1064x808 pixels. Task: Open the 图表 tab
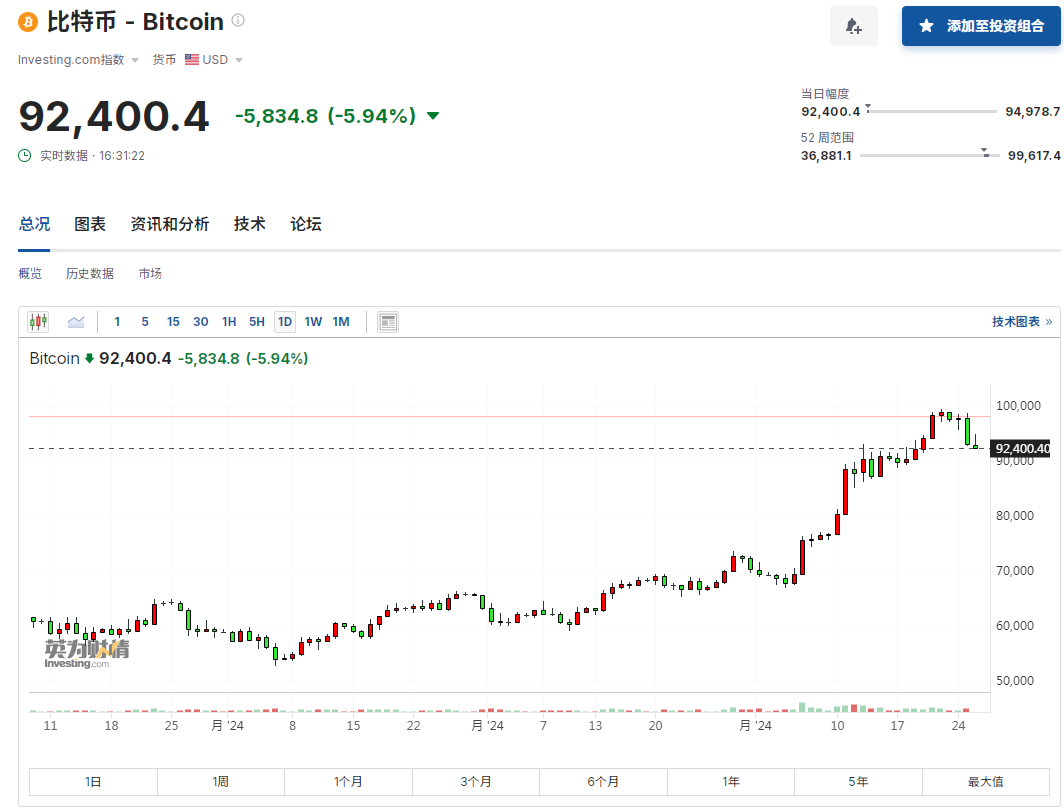[x=90, y=225]
